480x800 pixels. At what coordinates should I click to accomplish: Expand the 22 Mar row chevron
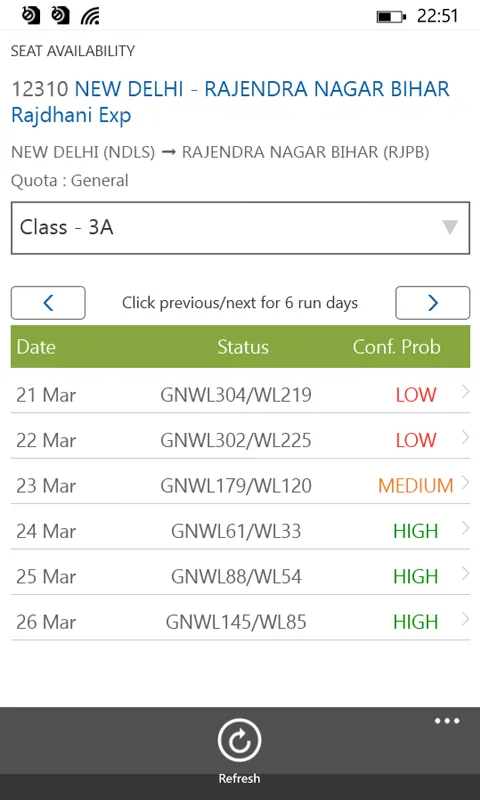coord(465,437)
